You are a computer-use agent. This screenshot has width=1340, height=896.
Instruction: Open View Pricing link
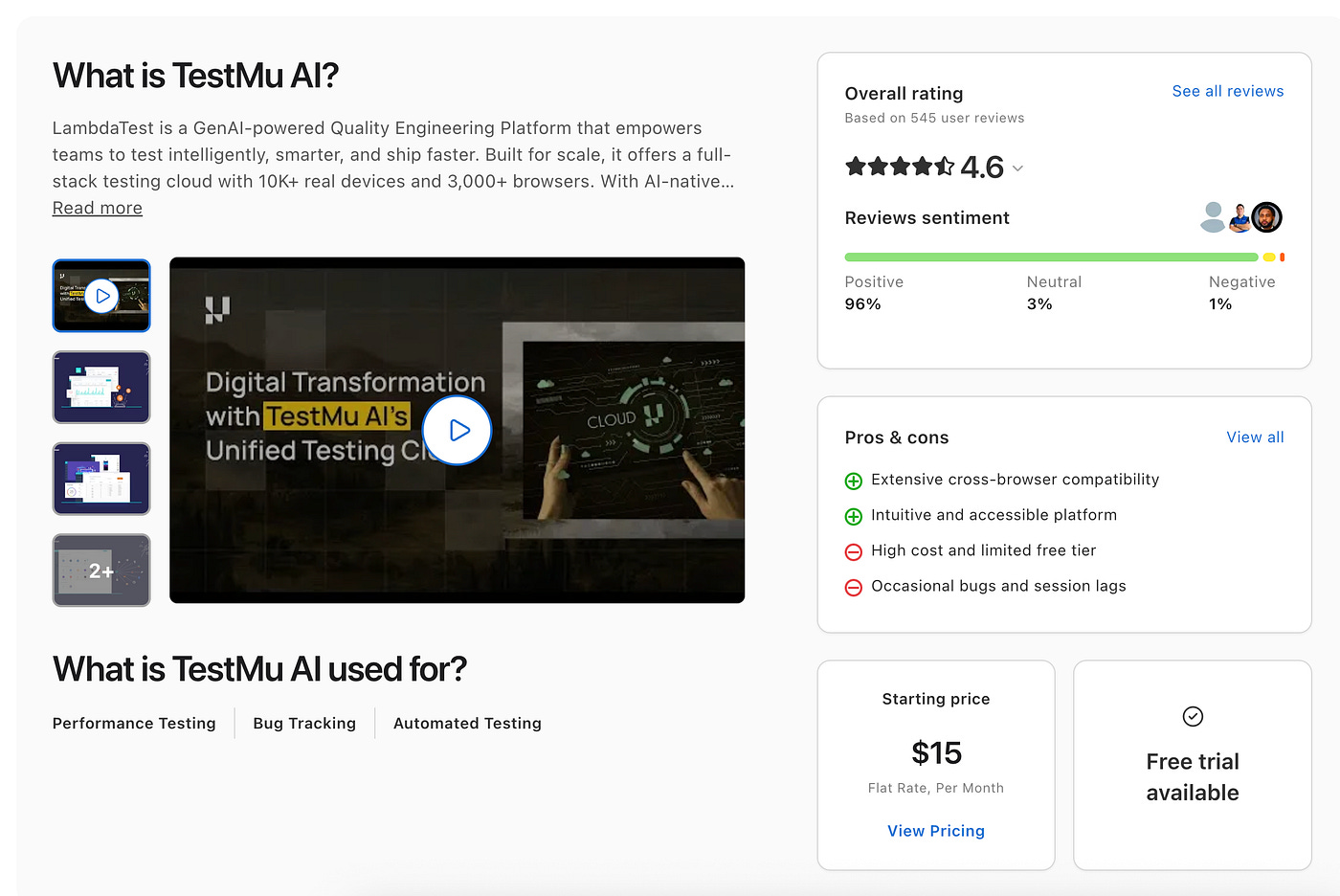pyautogui.click(x=936, y=831)
